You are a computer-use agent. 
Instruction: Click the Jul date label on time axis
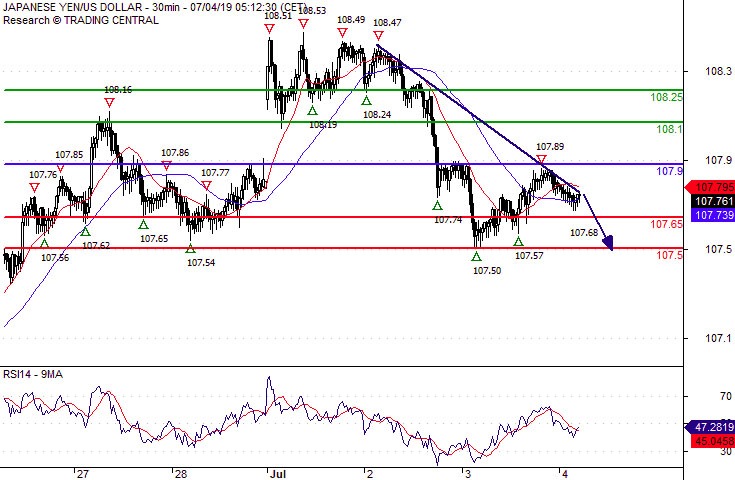278,474
